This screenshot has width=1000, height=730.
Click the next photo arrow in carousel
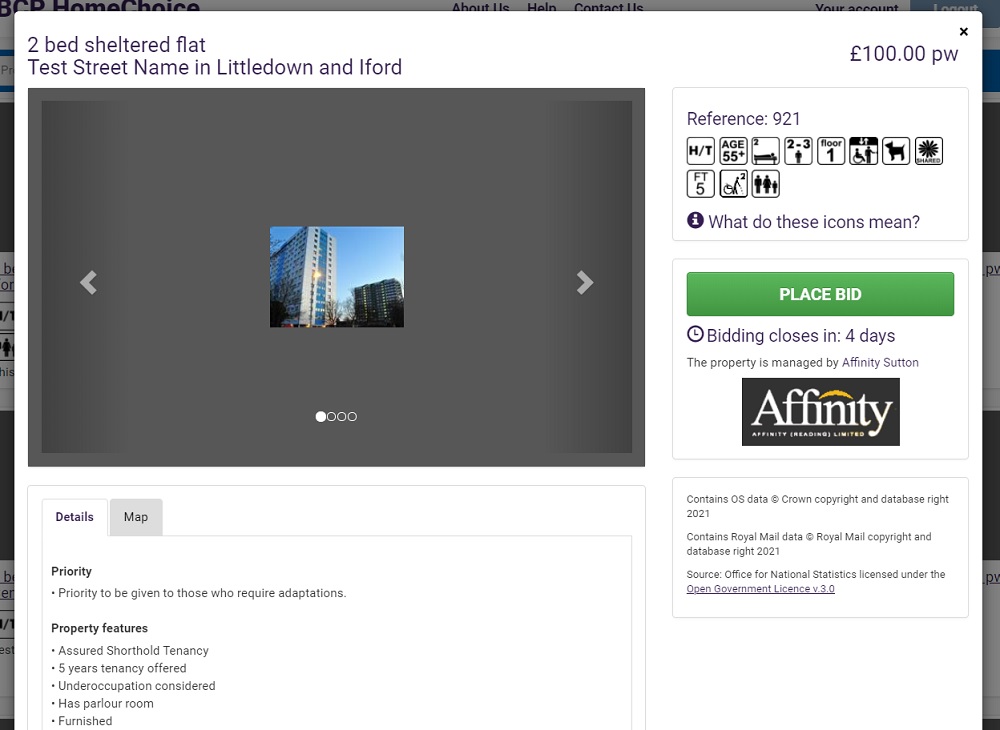(x=585, y=282)
